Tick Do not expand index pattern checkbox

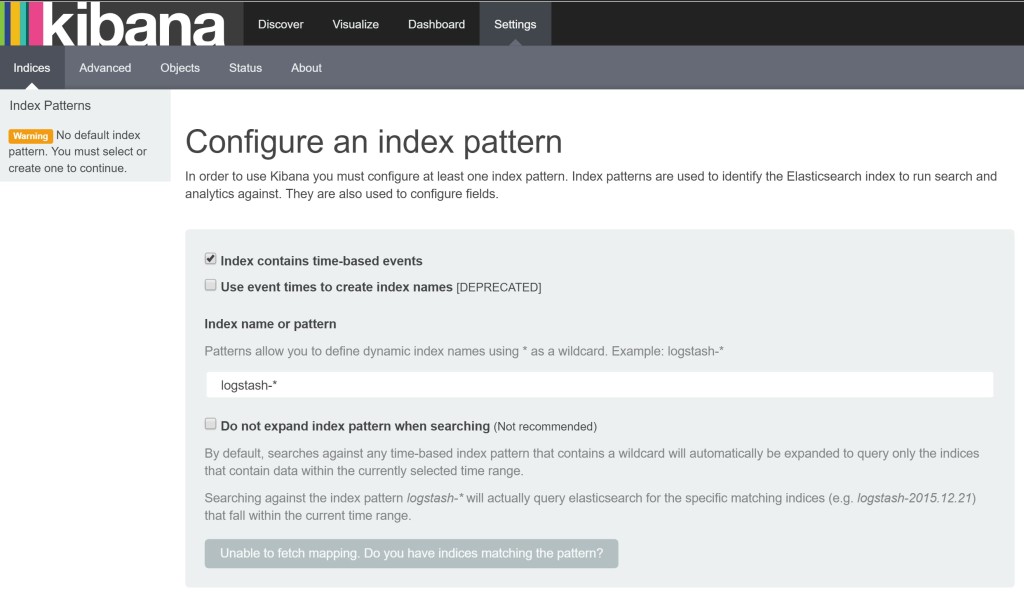211,424
